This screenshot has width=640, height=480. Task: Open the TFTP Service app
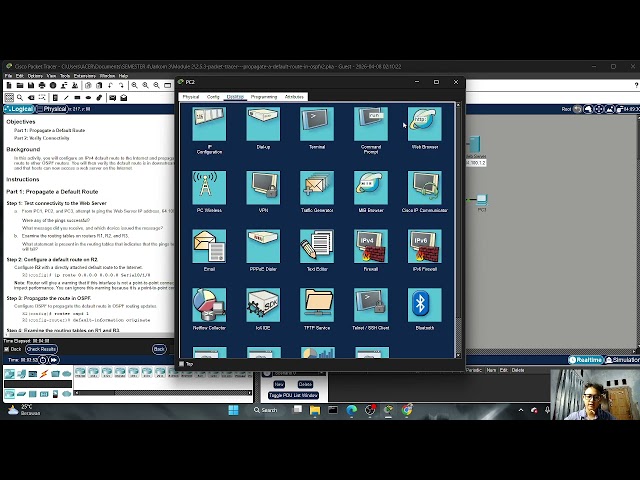click(317, 305)
